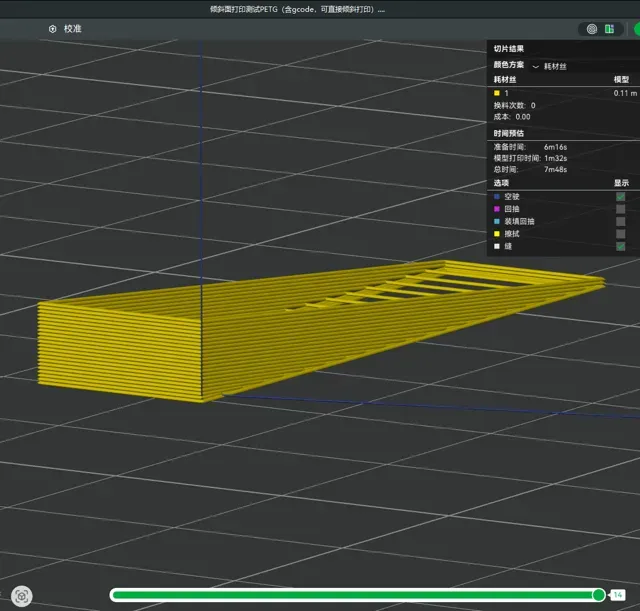Click the 装填回抽 option label
The width and height of the screenshot is (640, 611).
coord(519,221)
